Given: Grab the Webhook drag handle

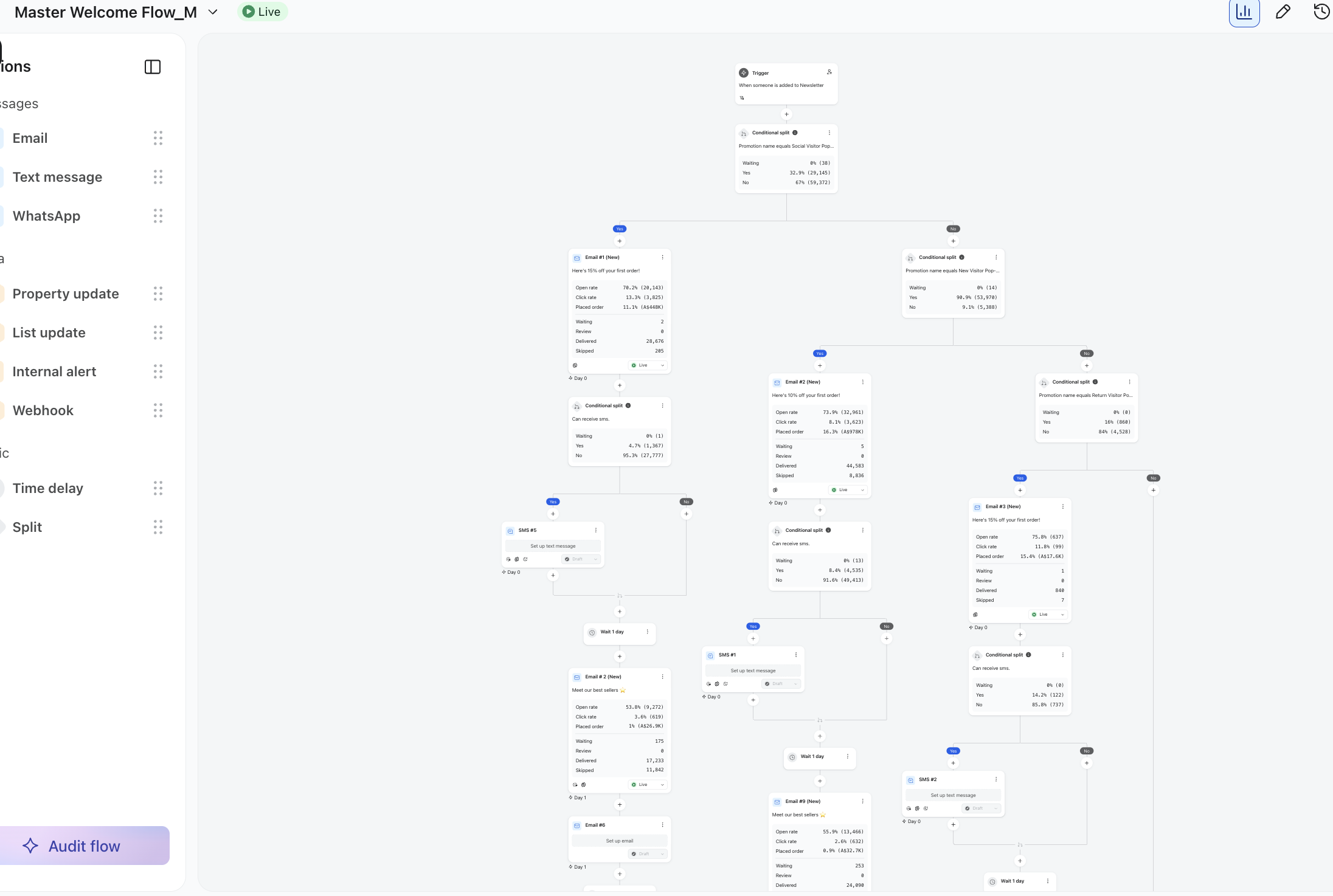Looking at the screenshot, I should pyautogui.click(x=158, y=410).
